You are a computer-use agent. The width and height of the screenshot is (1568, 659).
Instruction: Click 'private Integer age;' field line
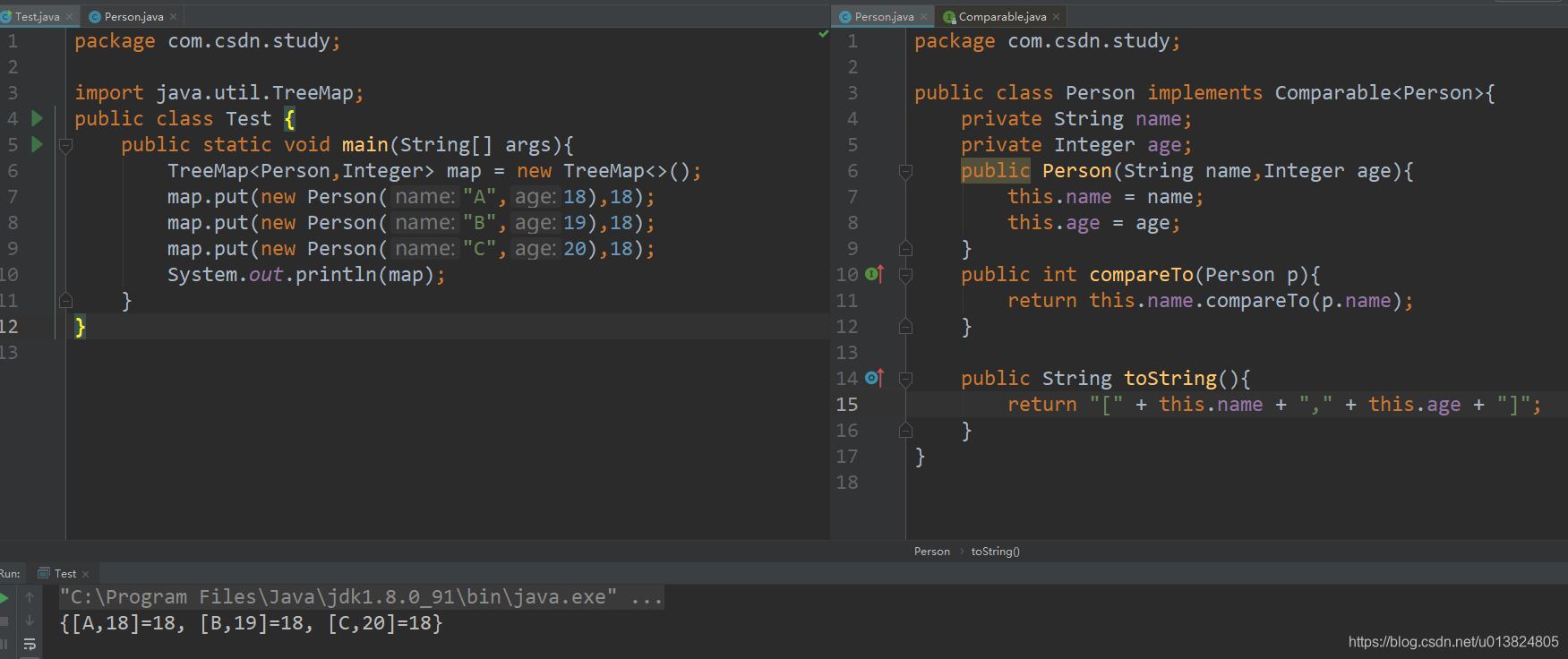click(x=1076, y=144)
